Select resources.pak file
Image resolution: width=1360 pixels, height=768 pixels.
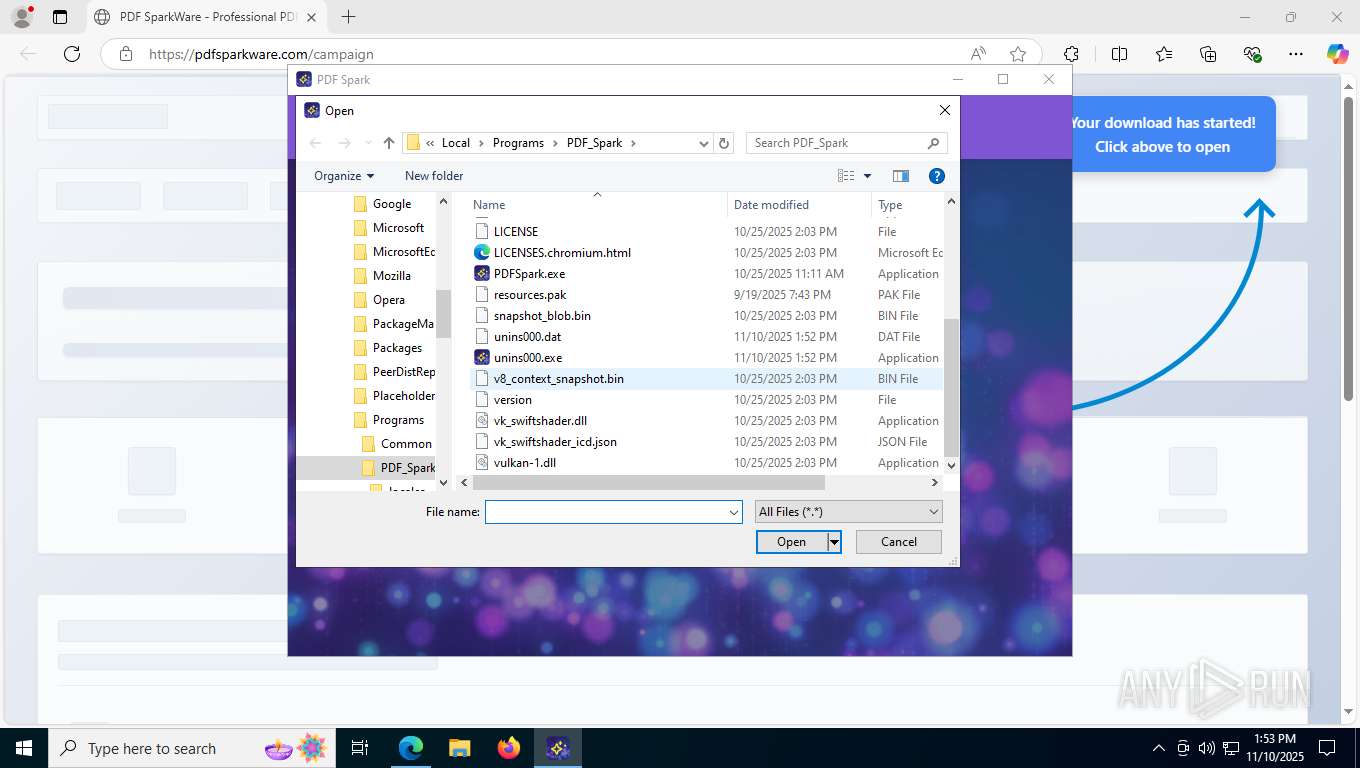530,294
